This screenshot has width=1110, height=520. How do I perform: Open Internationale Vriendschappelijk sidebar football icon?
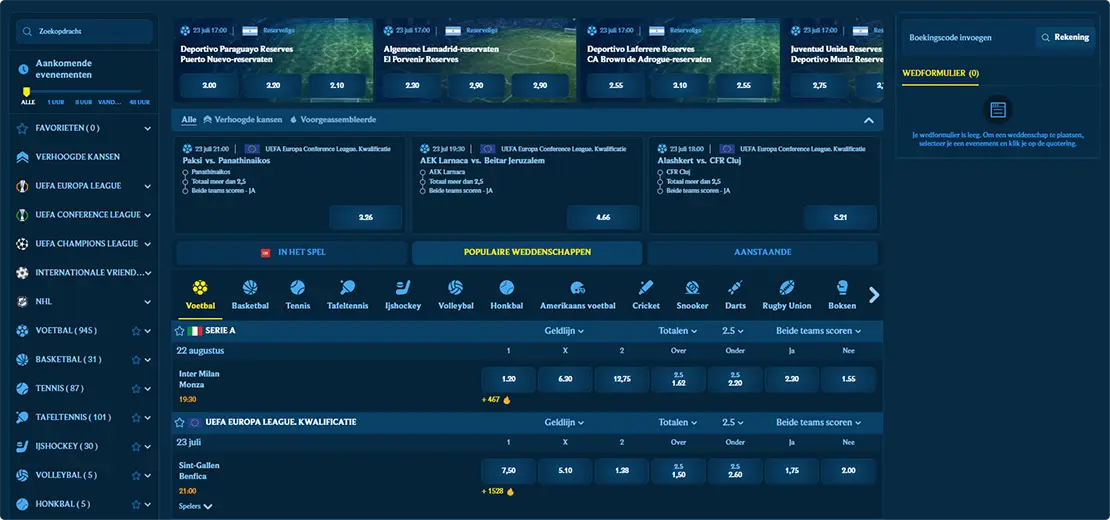(23, 272)
